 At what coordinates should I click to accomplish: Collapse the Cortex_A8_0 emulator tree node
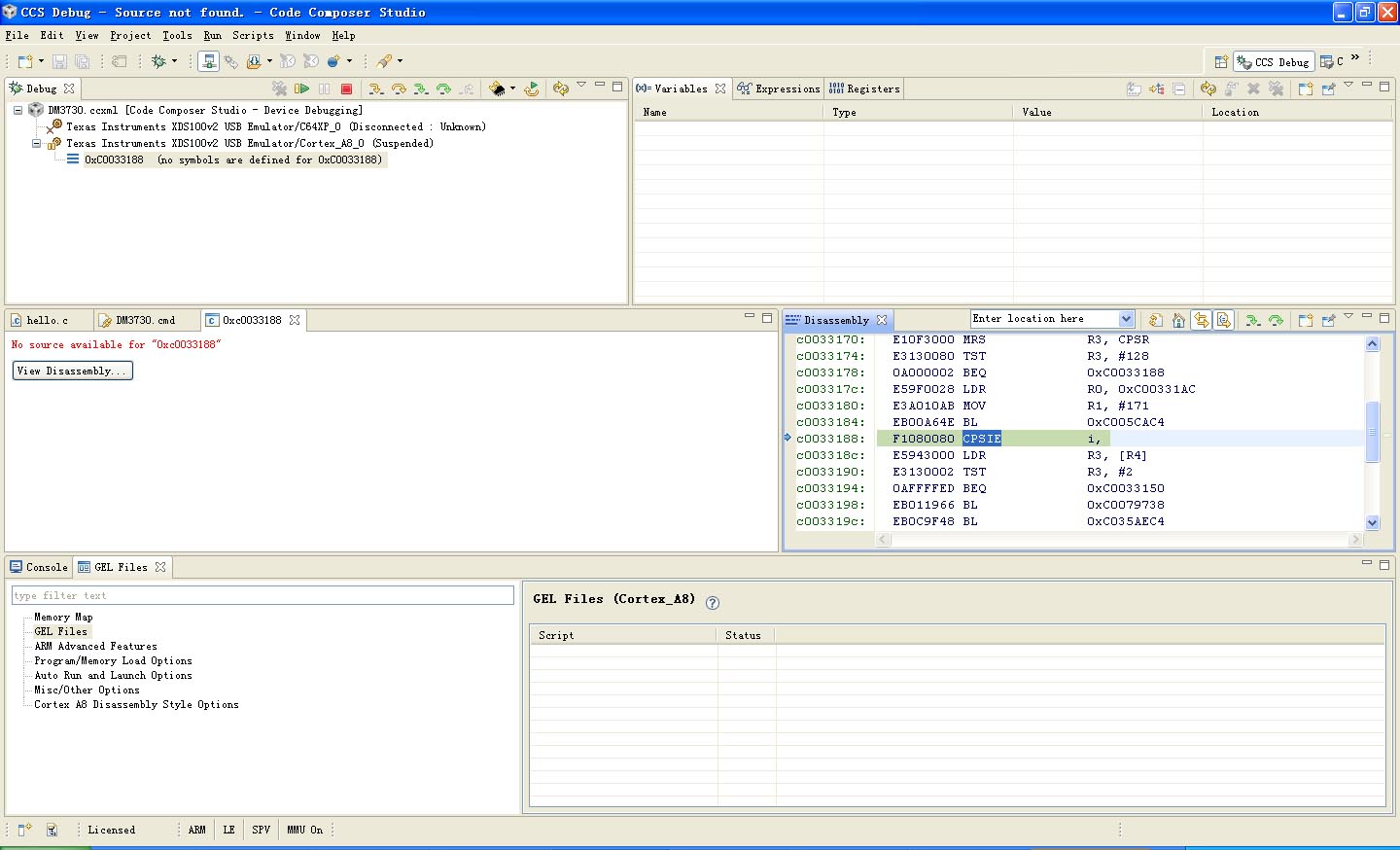pyautogui.click(x=37, y=144)
